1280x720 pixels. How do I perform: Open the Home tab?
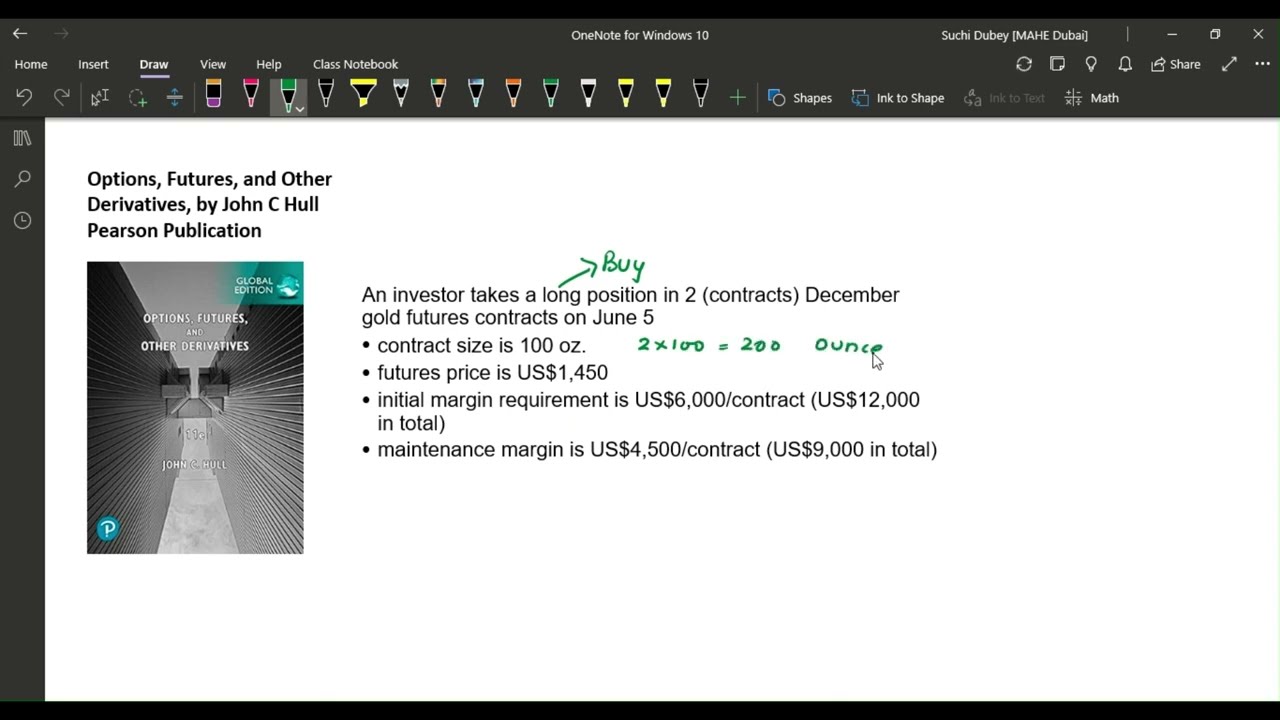point(31,64)
